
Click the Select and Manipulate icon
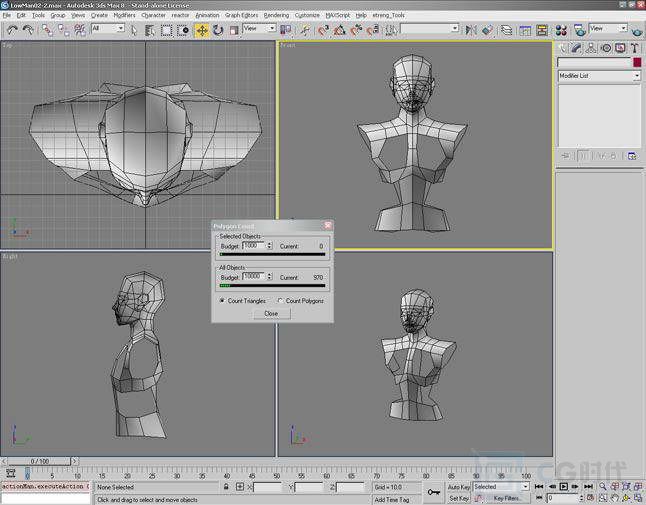coord(305,30)
